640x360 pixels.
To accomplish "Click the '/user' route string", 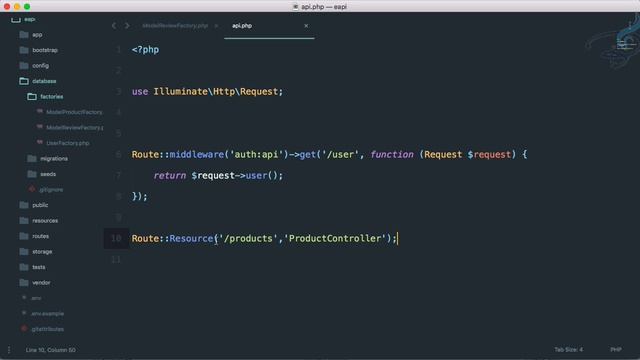I will pos(340,154).
